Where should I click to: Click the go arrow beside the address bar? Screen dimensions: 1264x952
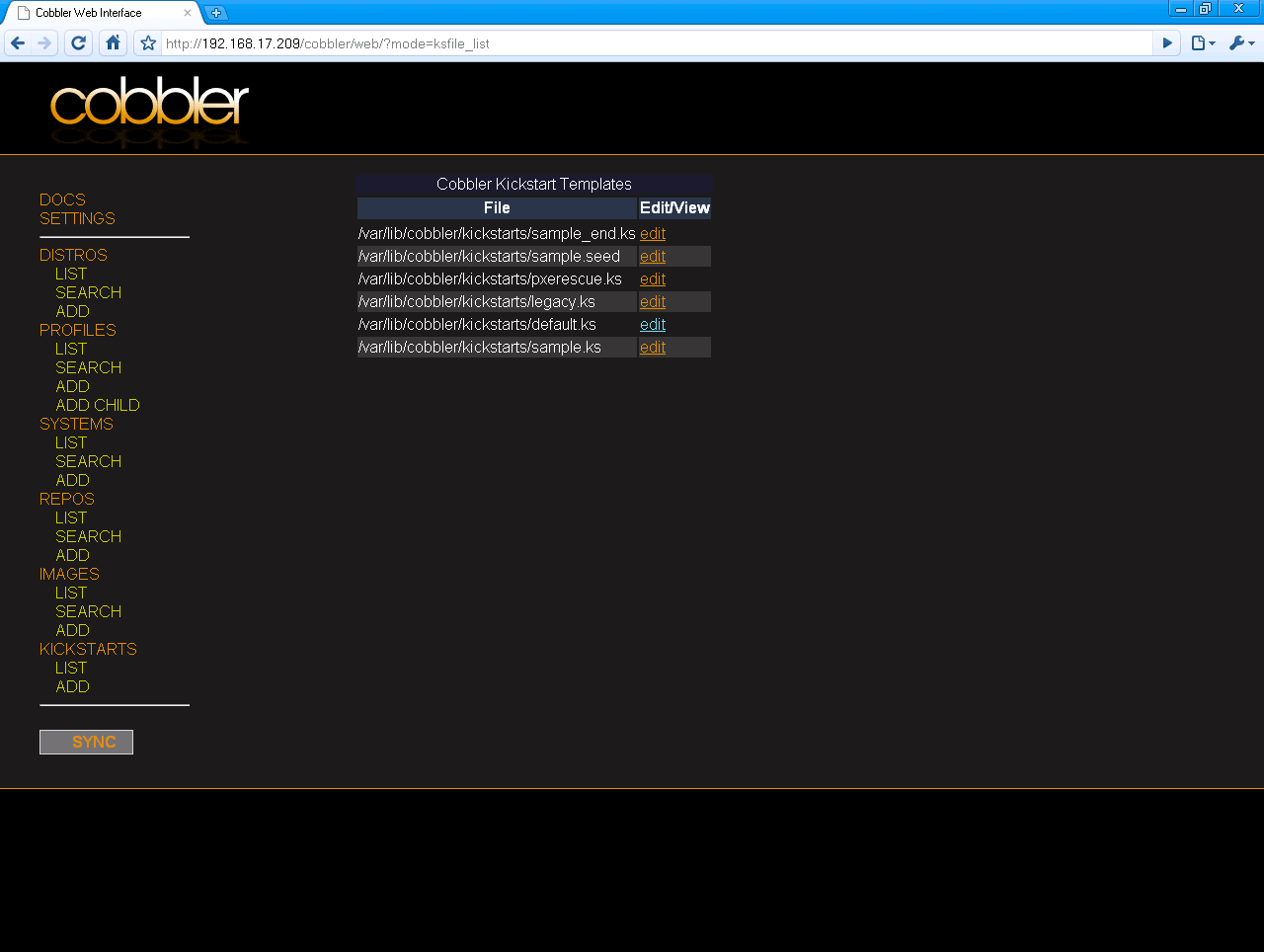click(x=1167, y=42)
